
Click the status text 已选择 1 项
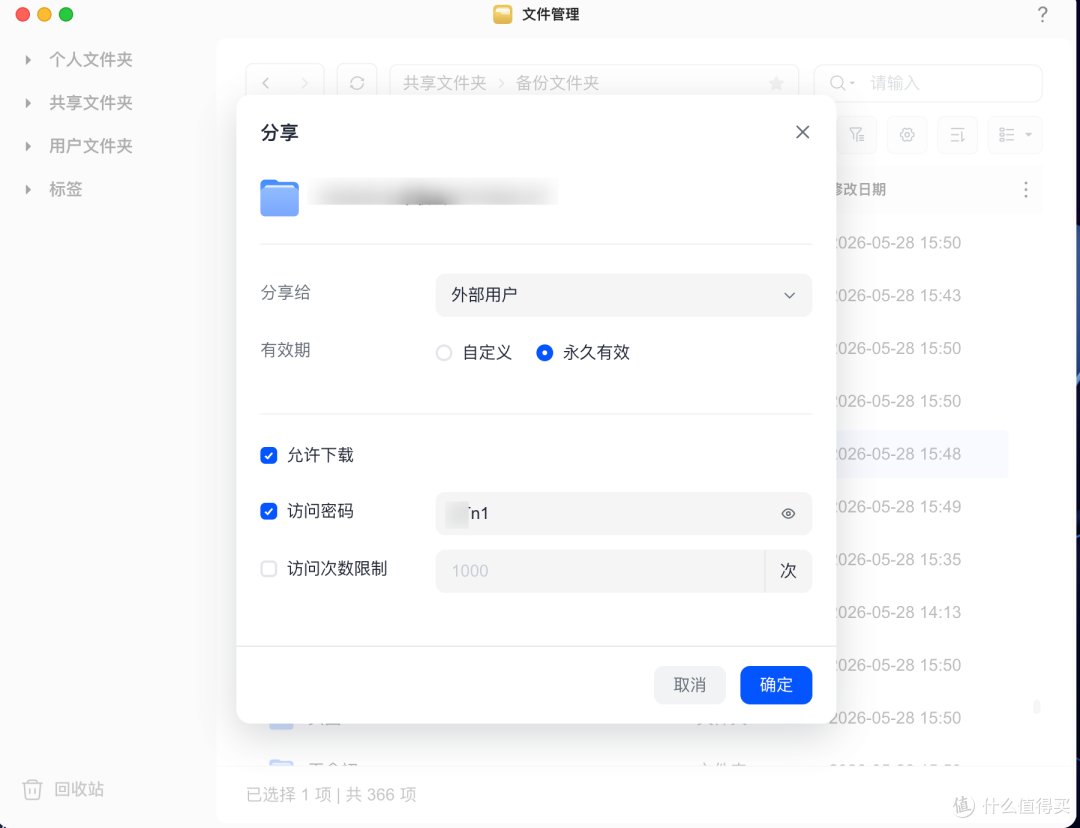pos(289,795)
